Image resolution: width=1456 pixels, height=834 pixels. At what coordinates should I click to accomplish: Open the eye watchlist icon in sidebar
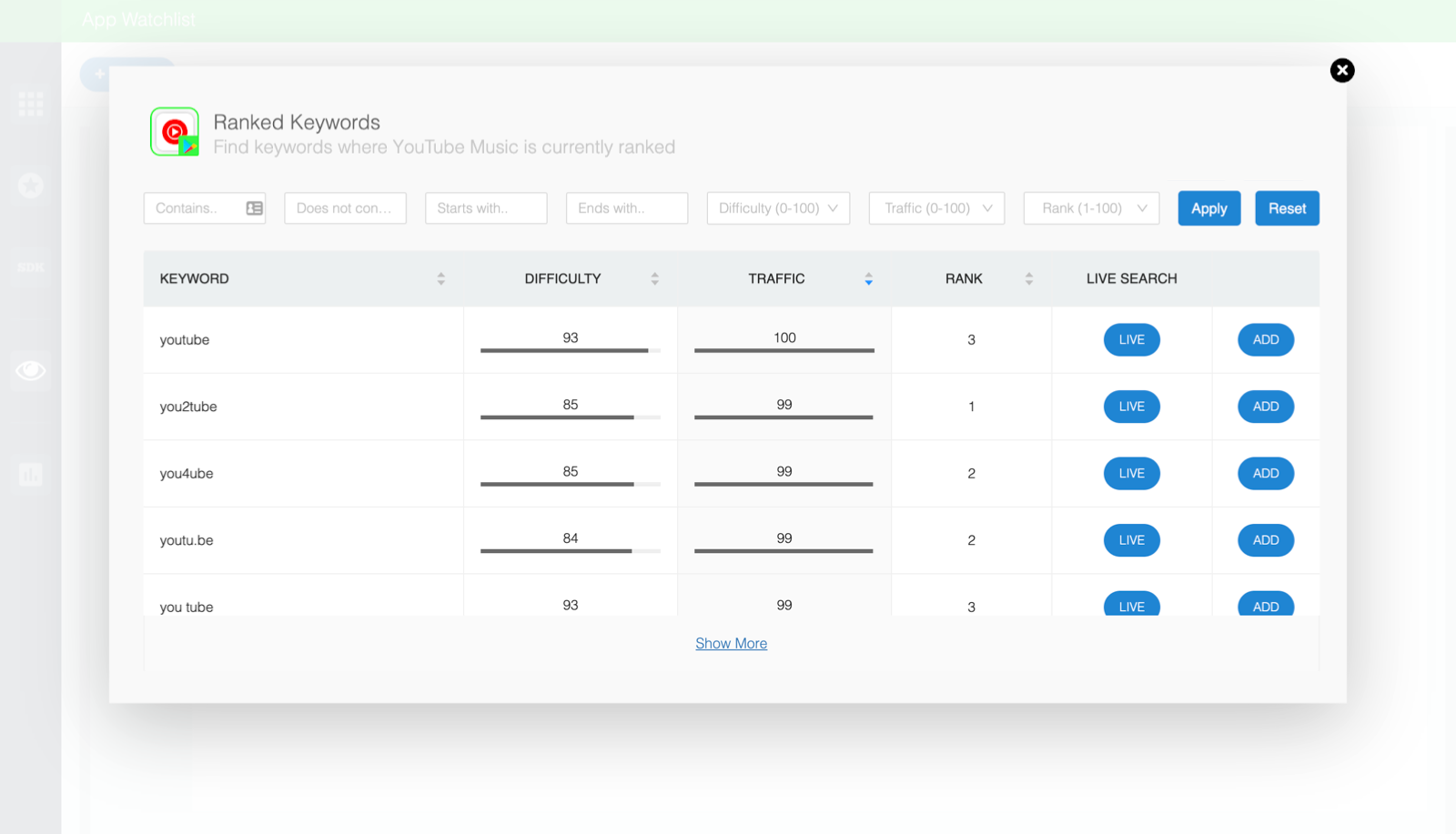point(31,370)
